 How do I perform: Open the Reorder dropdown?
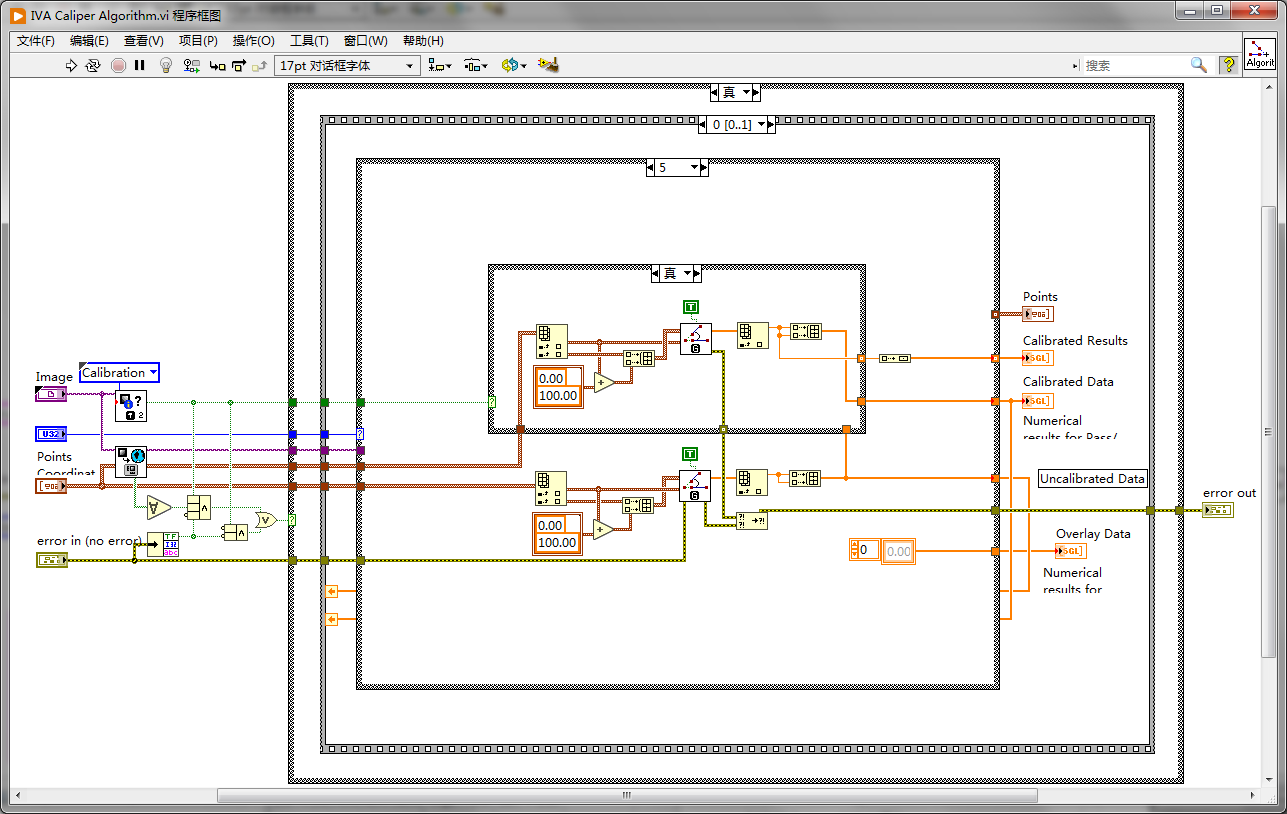tap(514, 65)
